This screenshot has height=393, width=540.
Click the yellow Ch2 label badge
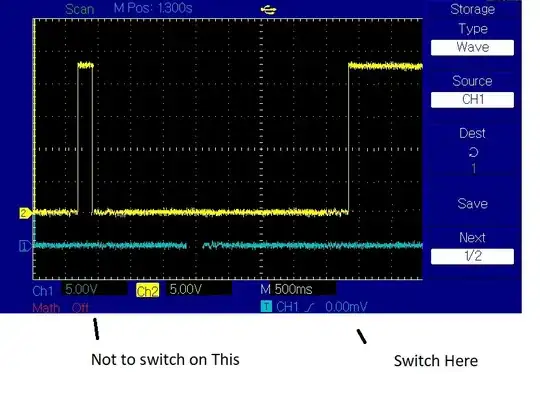(147, 291)
